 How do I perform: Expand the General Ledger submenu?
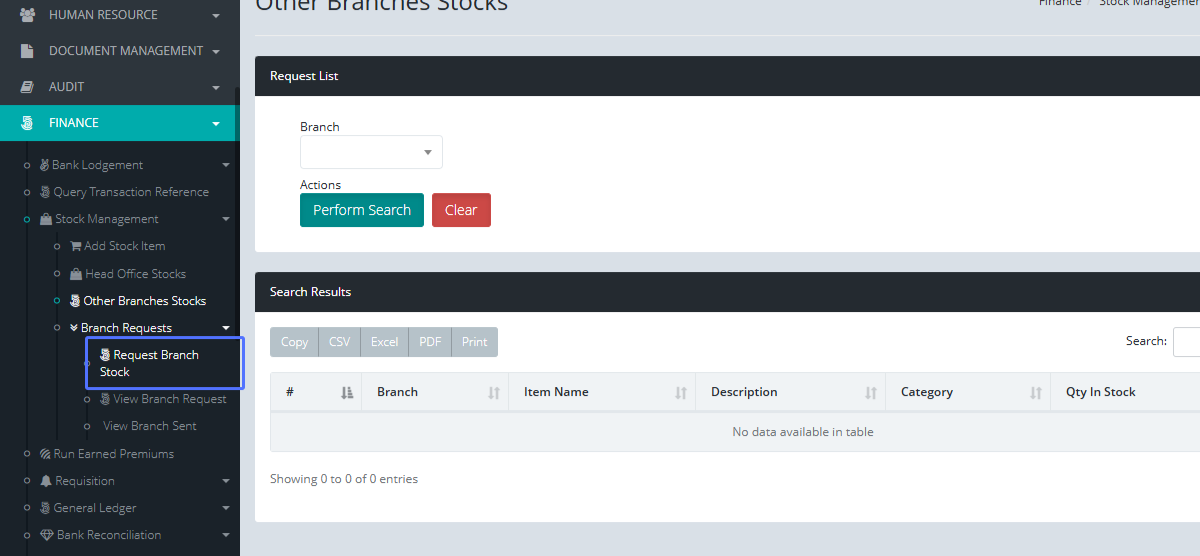click(x=226, y=508)
